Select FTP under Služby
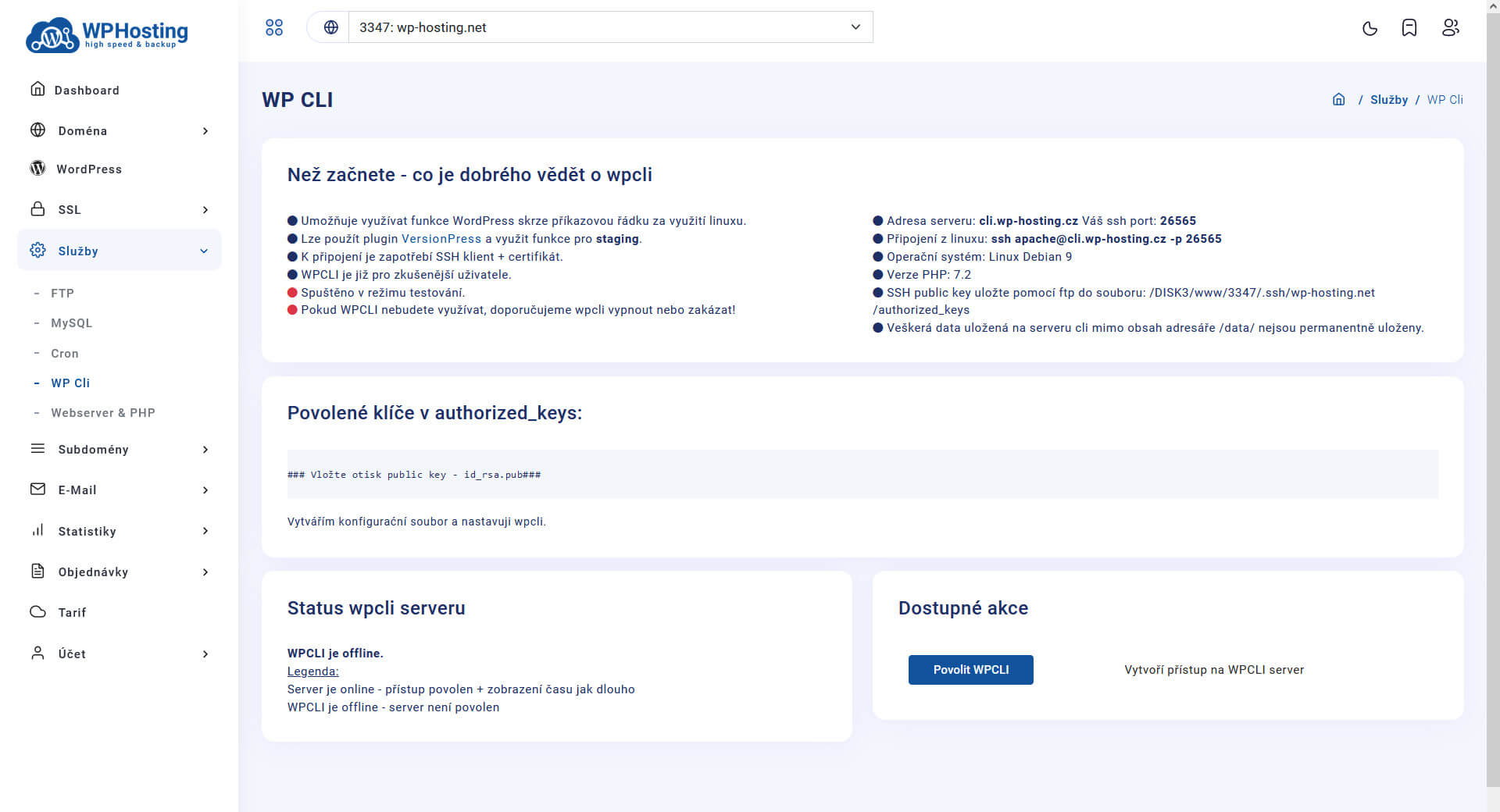The width and height of the screenshot is (1500, 812). (x=62, y=294)
